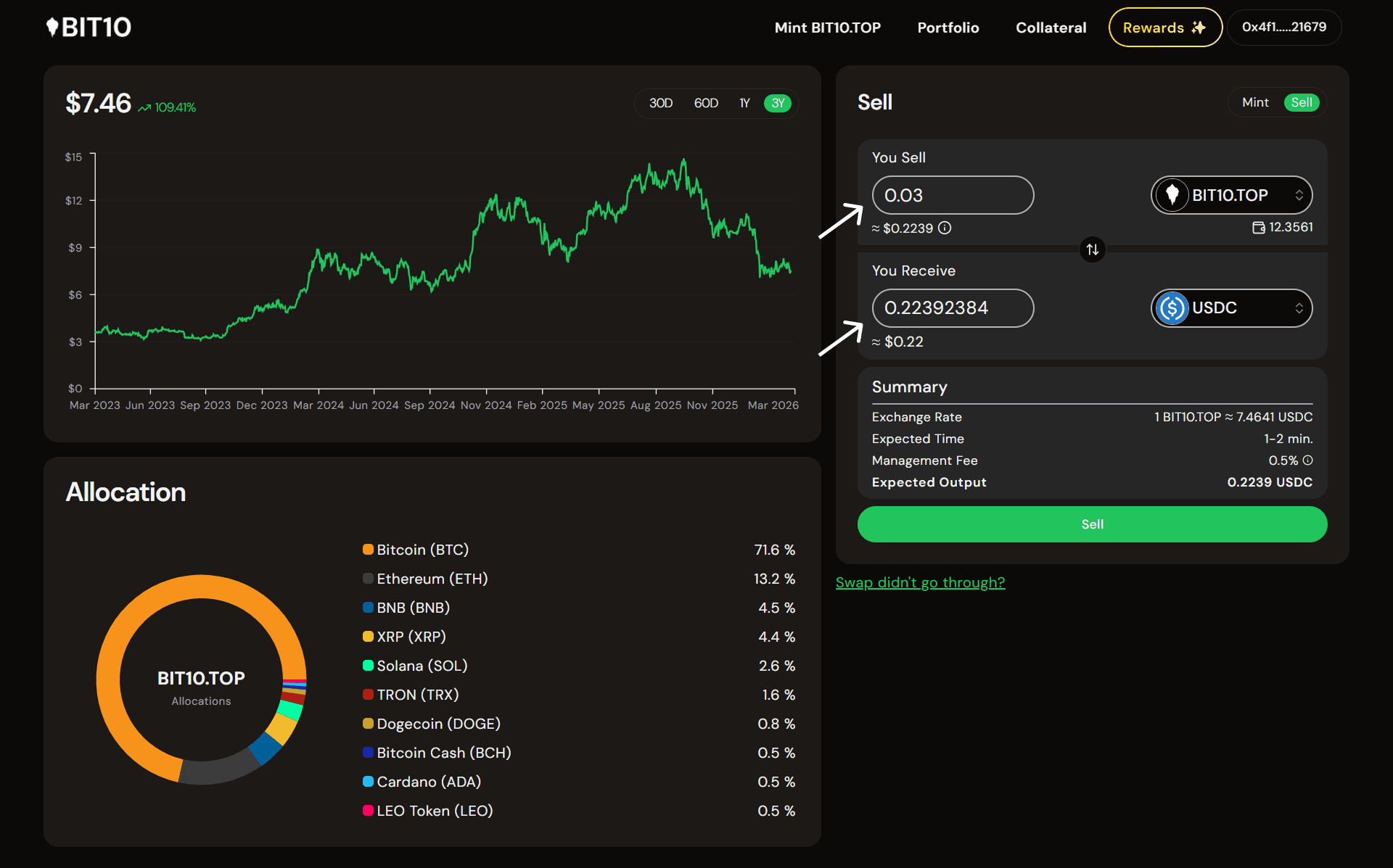1393x868 pixels.
Task: Select the Sell mode toggle
Action: (x=1302, y=102)
